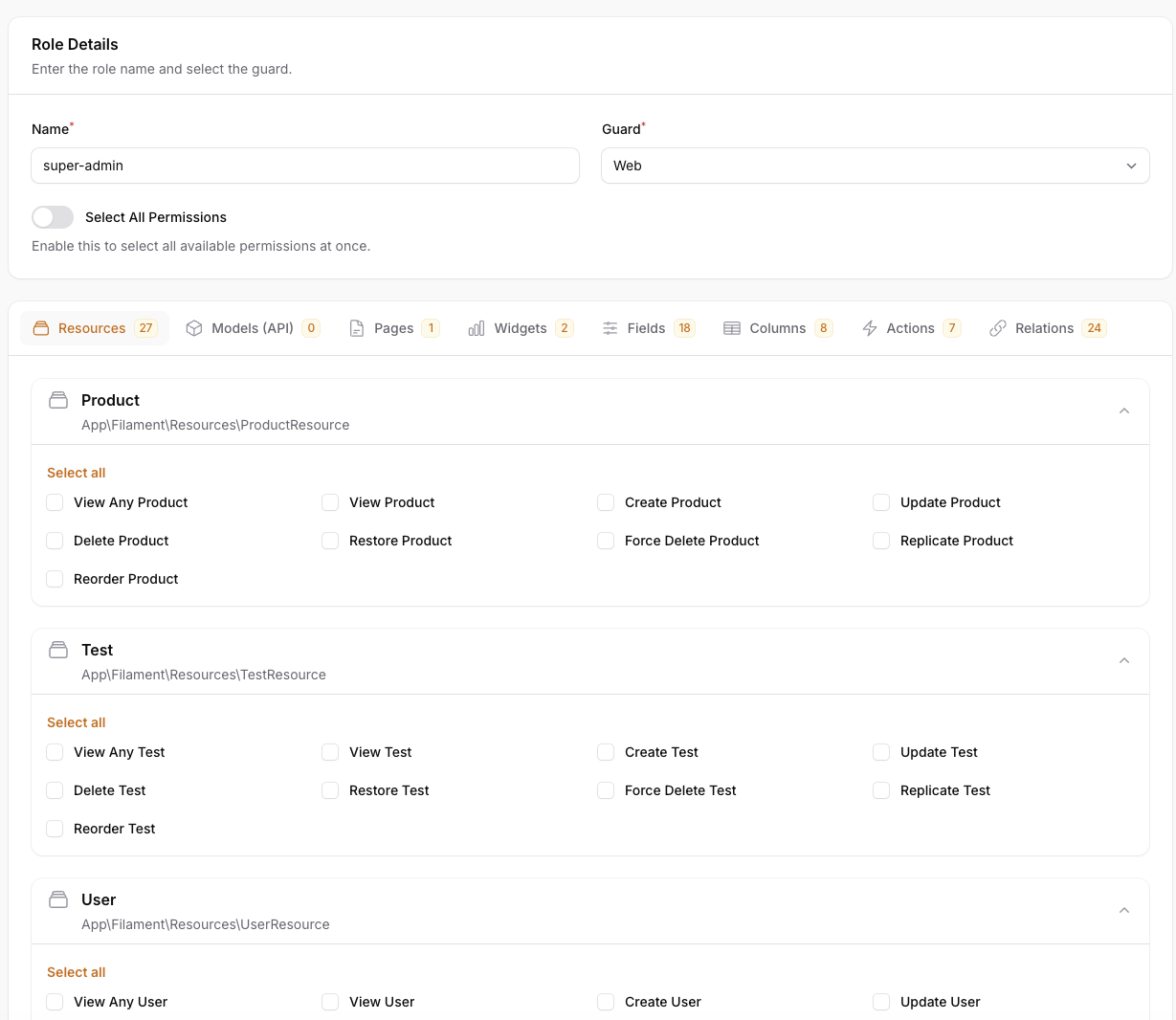
Task: Collapse the Test section chevron
Action: coord(1124,661)
